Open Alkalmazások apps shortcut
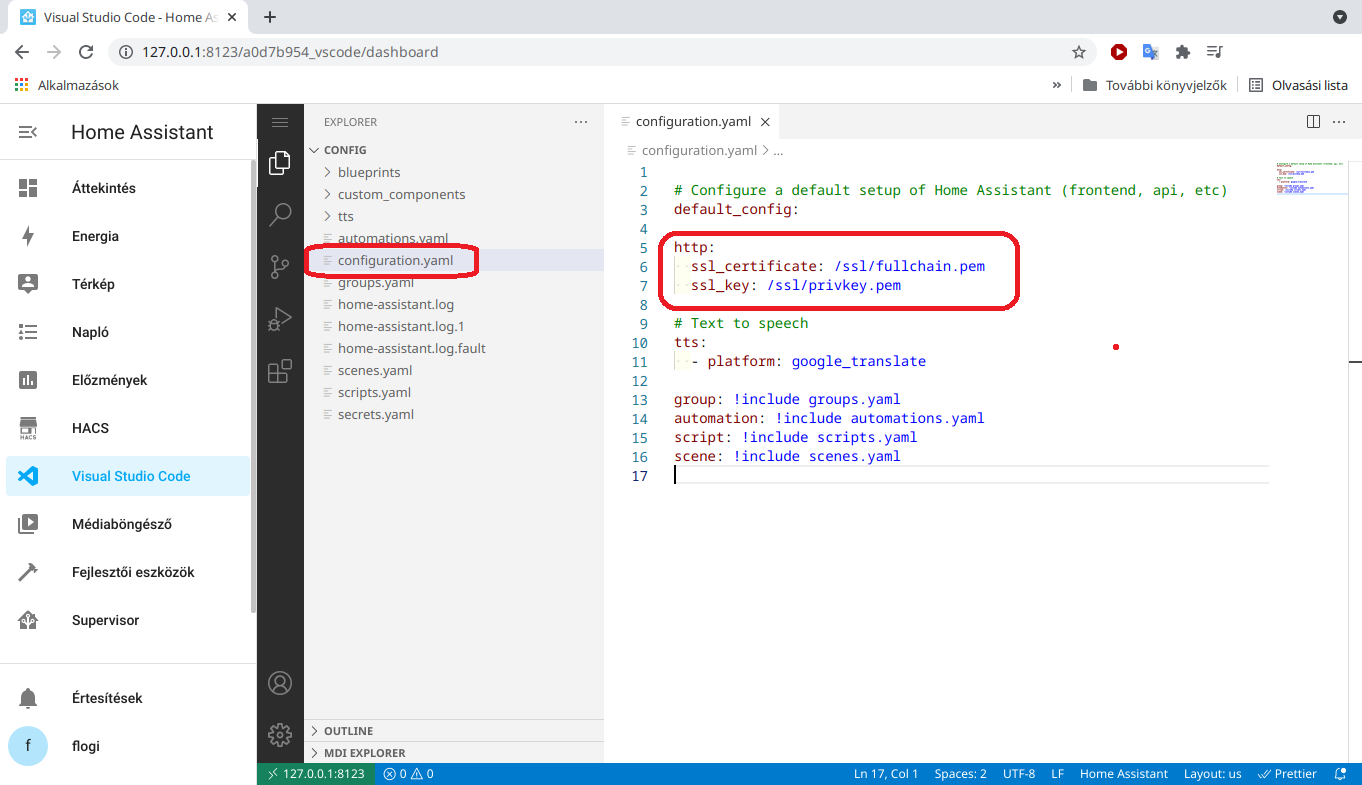1362x785 pixels. point(67,85)
